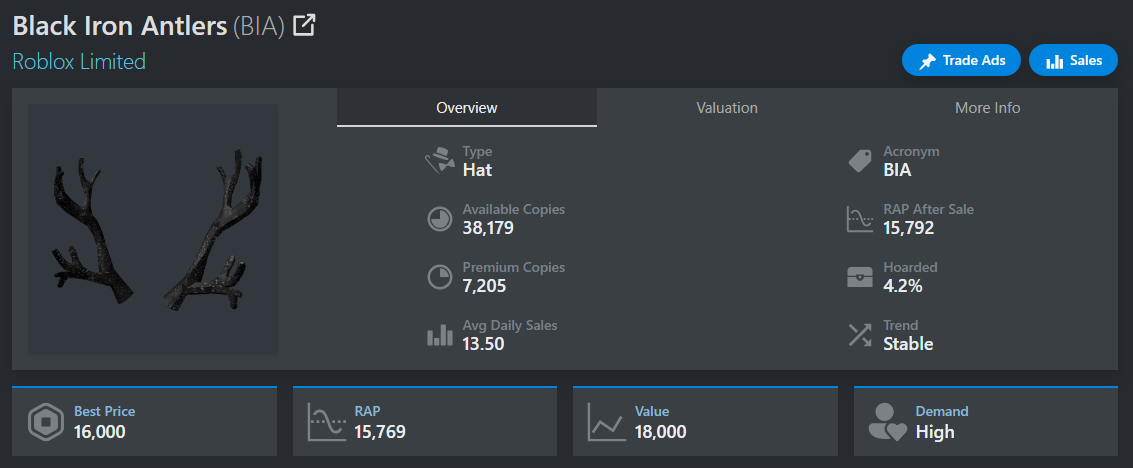This screenshot has width=1133, height=468.
Task: Click the Hoarded label
Action: [x=910, y=267]
